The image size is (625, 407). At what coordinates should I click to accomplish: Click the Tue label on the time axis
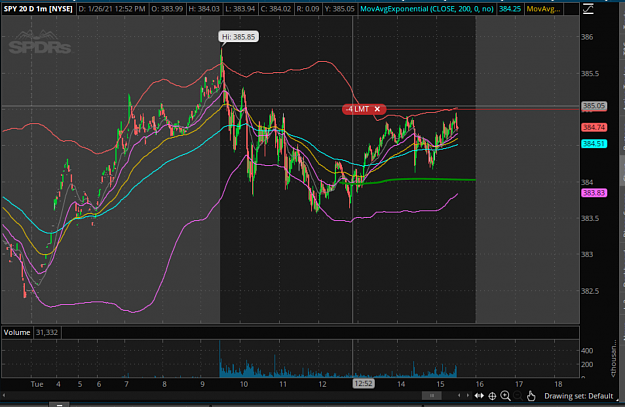[37, 384]
